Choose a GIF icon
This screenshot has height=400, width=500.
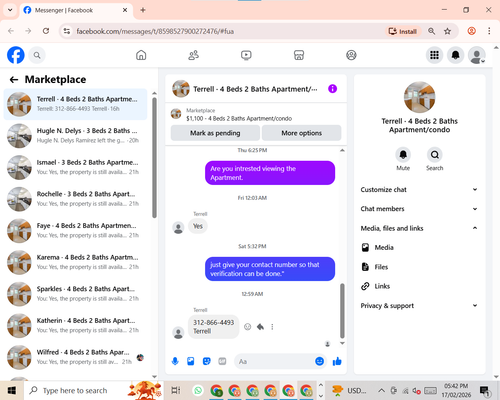(x=222, y=361)
